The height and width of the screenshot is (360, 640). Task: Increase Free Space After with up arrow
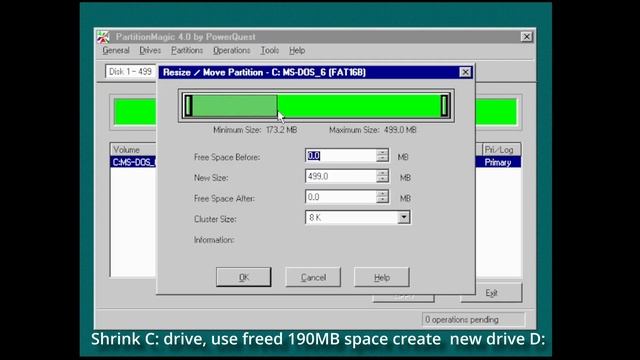pos(382,194)
